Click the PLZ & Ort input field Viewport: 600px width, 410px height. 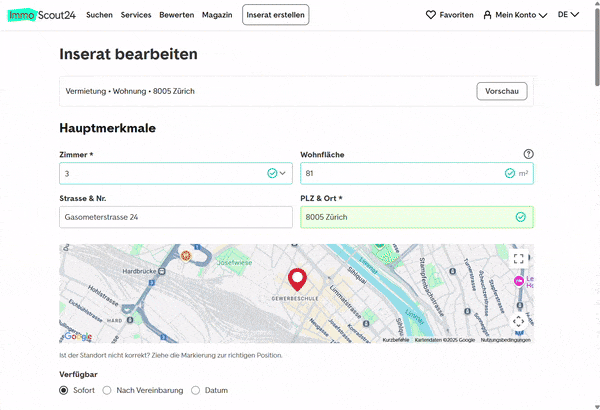pos(417,217)
